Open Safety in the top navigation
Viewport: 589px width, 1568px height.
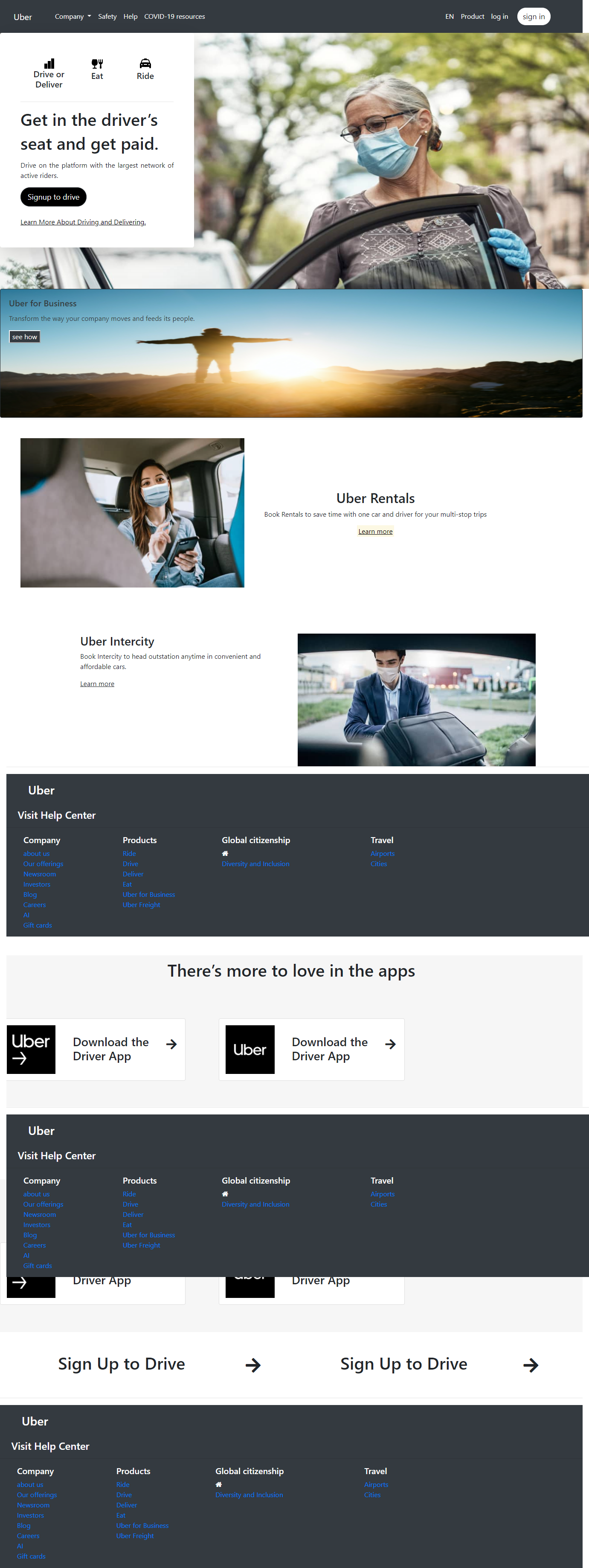point(107,17)
